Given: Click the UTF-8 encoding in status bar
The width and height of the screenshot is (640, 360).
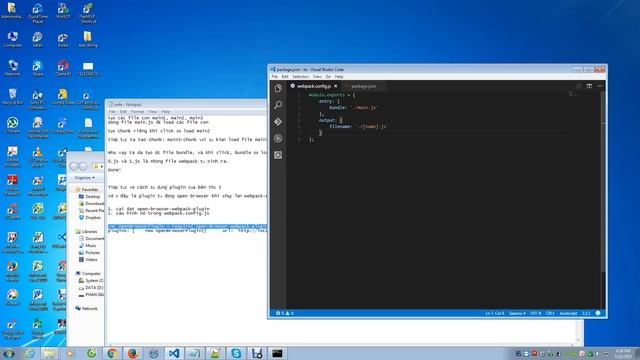Looking at the screenshot, I should (x=536, y=313).
